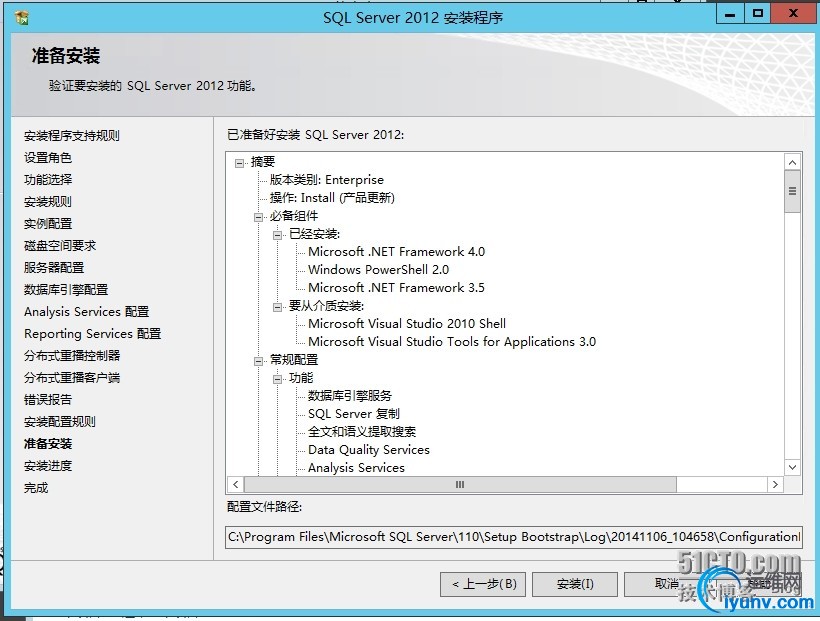Select Microsoft .NET Framework 3.5 row
Image resolution: width=820 pixels, height=621 pixels.
396,288
